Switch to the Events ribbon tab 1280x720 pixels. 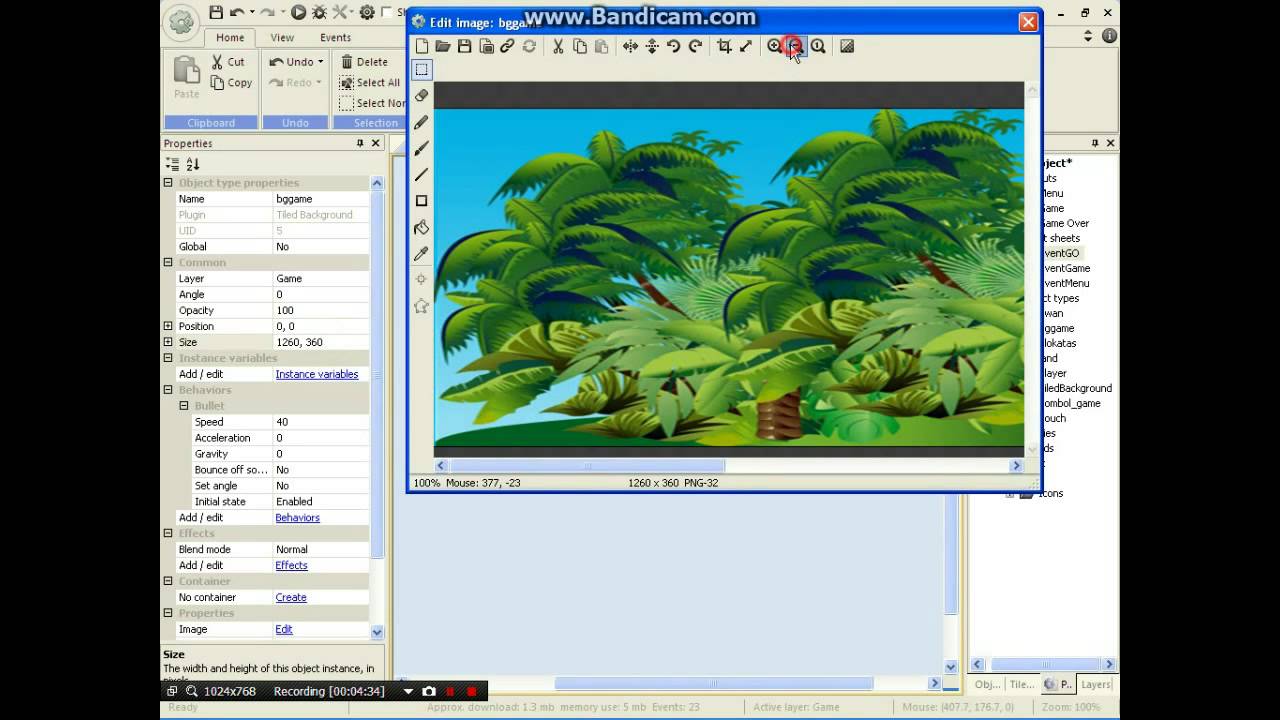click(335, 38)
